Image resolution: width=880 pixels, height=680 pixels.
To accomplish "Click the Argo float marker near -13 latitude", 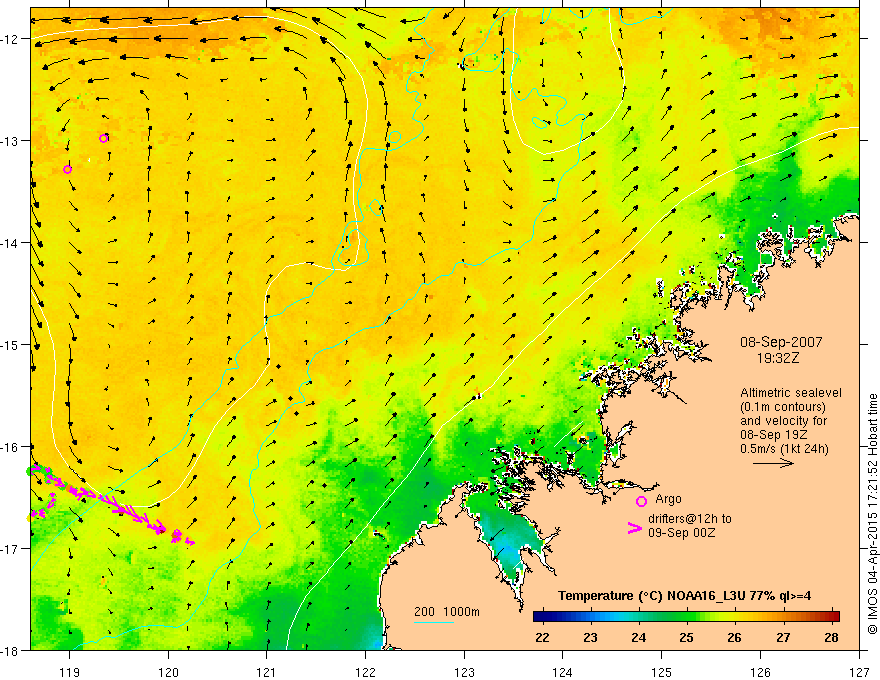I will coord(103,139).
